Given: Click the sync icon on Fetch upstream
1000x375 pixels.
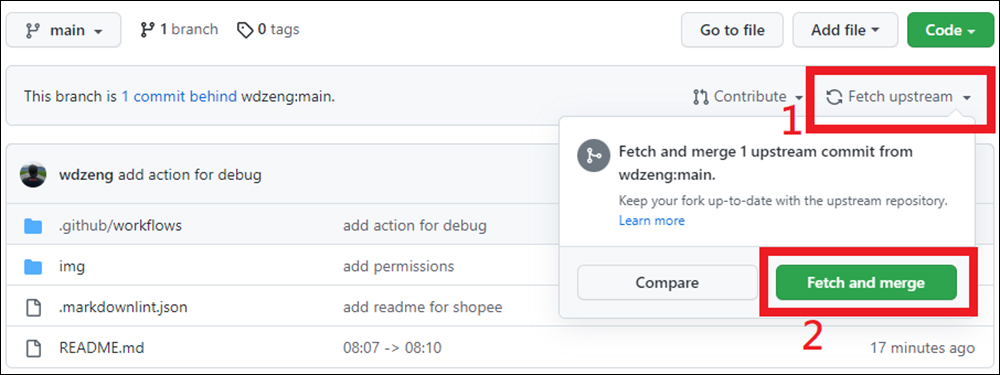Looking at the screenshot, I should (x=834, y=97).
